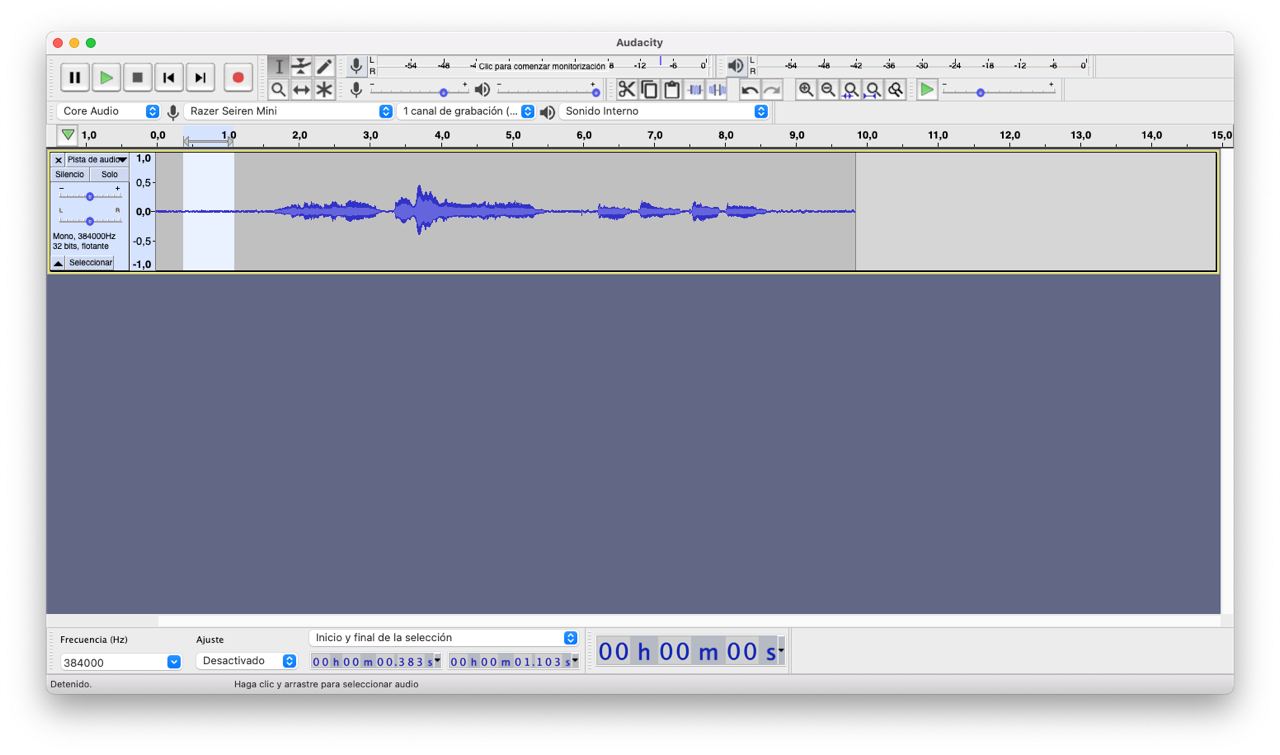Click the "Detenido." status bar text
The image size is (1280, 755).
71,684
